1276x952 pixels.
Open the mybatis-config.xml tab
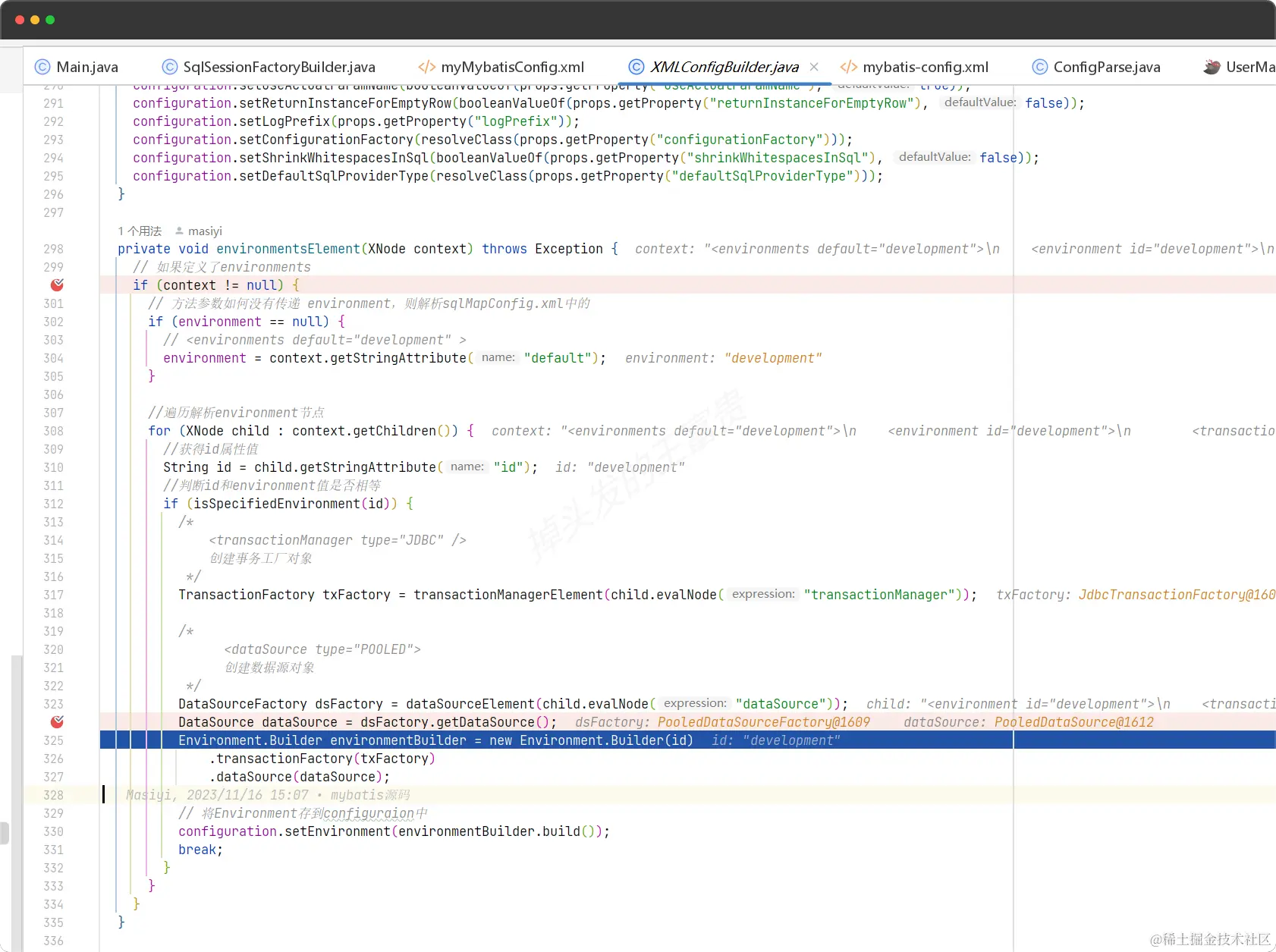click(915, 67)
